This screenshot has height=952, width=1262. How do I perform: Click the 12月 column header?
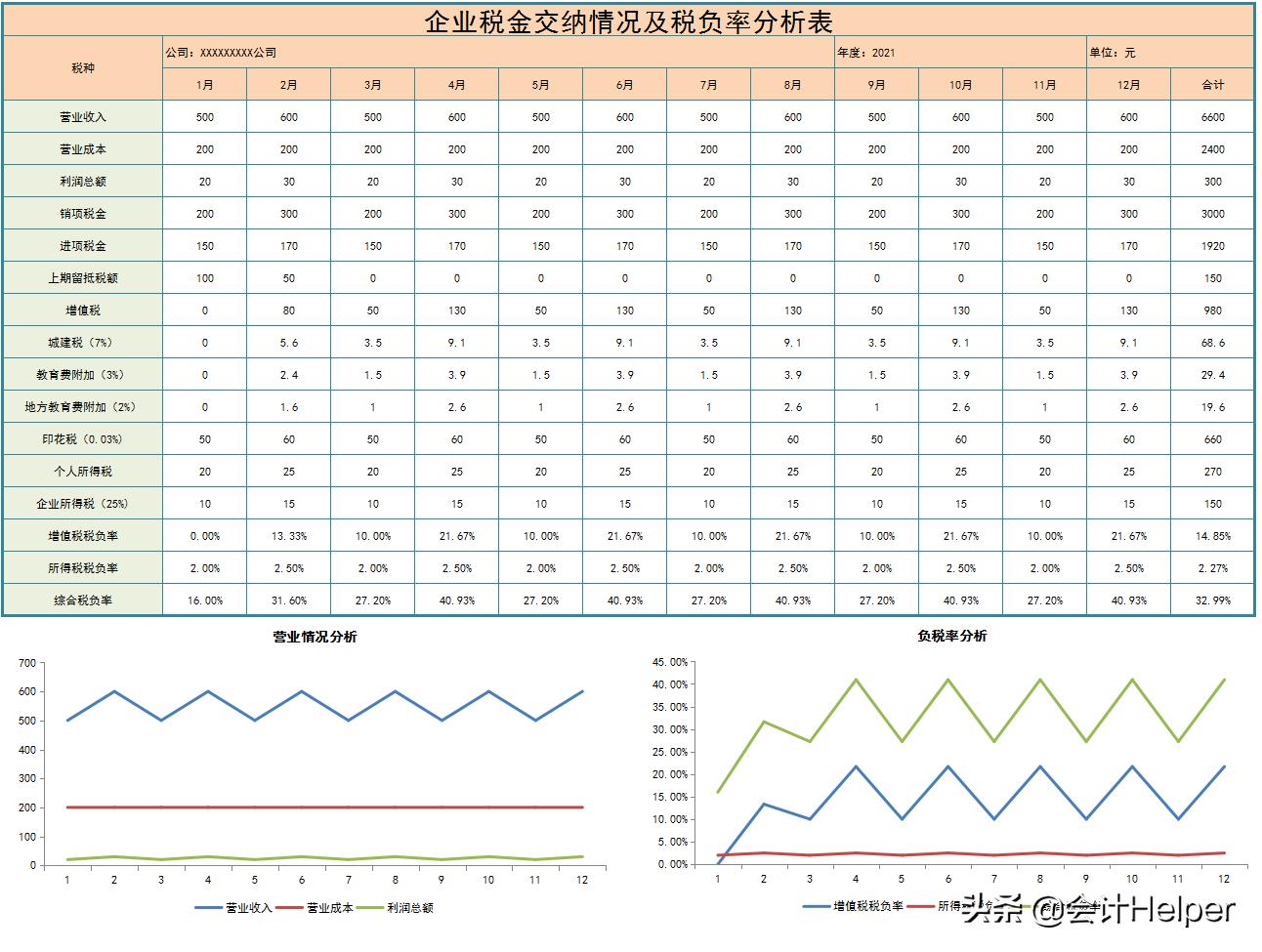[1129, 84]
